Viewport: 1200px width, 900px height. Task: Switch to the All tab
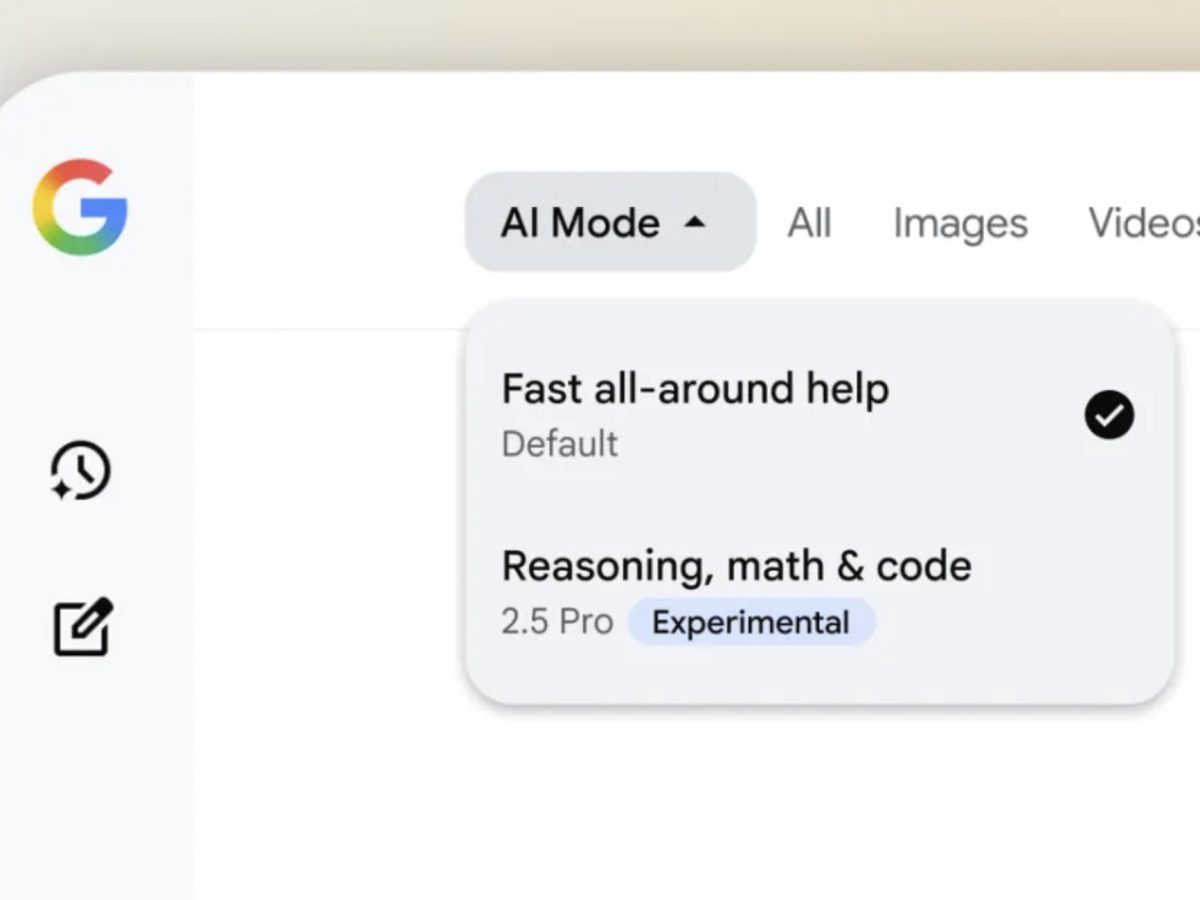(x=809, y=223)
